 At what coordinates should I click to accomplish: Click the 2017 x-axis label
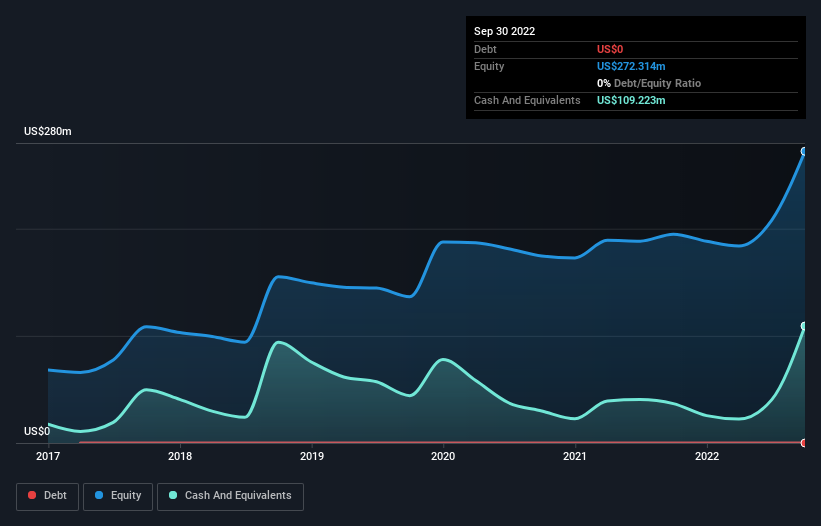click(48, 456)
